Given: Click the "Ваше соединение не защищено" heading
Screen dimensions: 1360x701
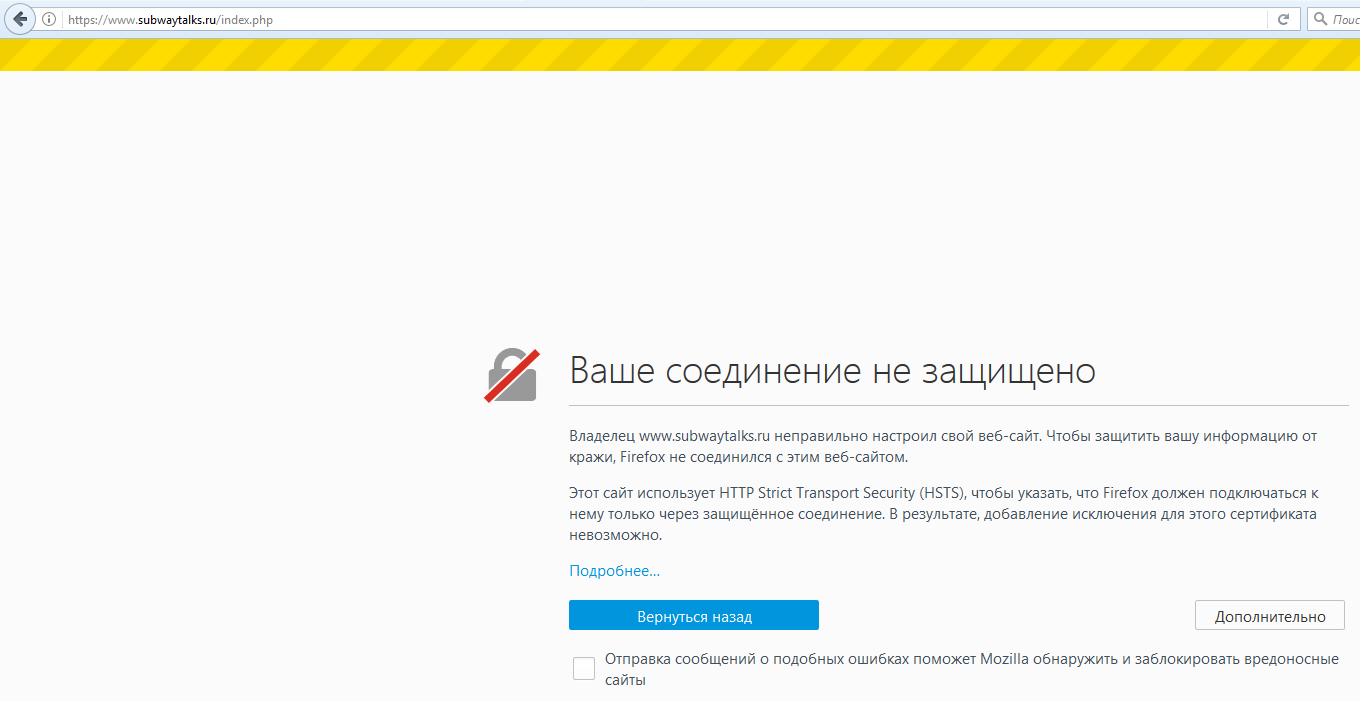Looking at the screenshot, I should pyautogui.click(x=832, y=372).
